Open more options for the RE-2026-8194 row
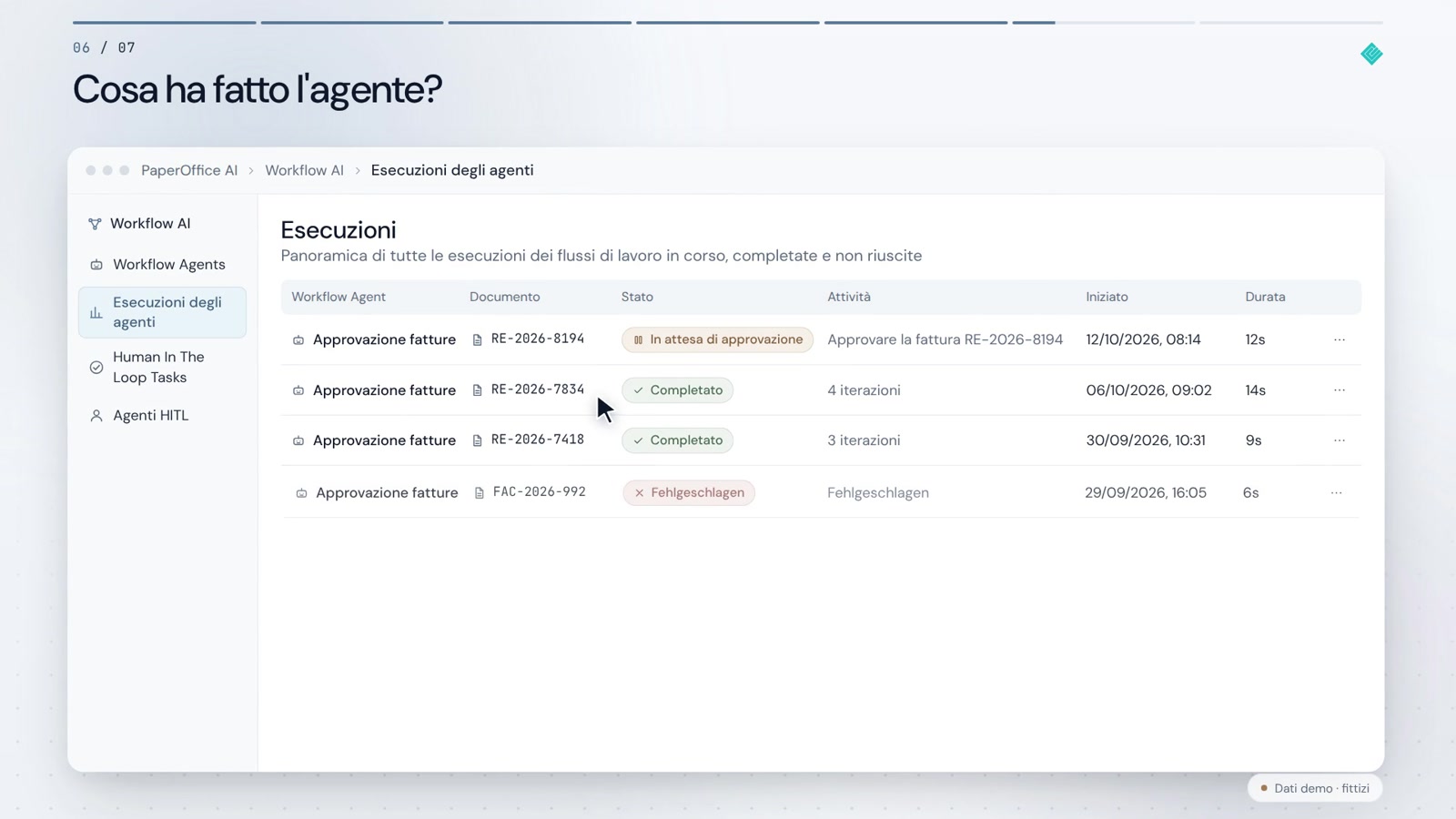The height and width of the screenshot is (819, 1456). click(x=1340, y=339)
